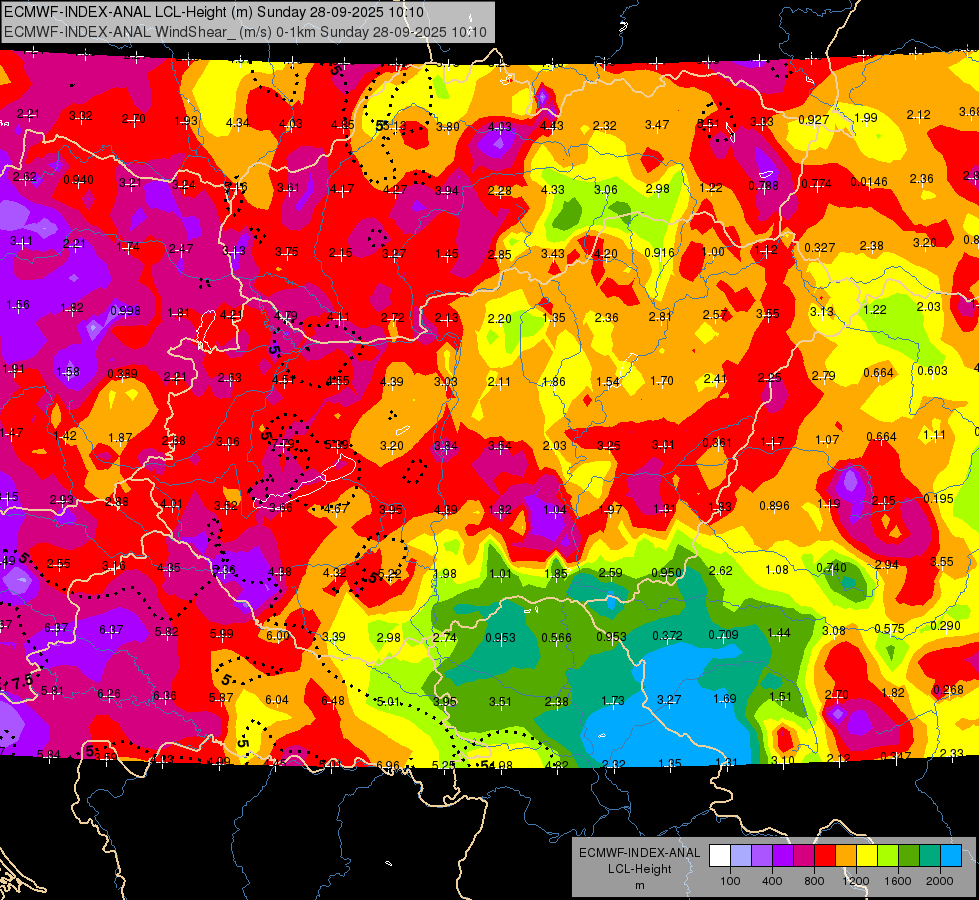Click the wind shear value 6.48
Image resolution: width=979 pixels, height=900 pixels.
[x=333, y=701]
